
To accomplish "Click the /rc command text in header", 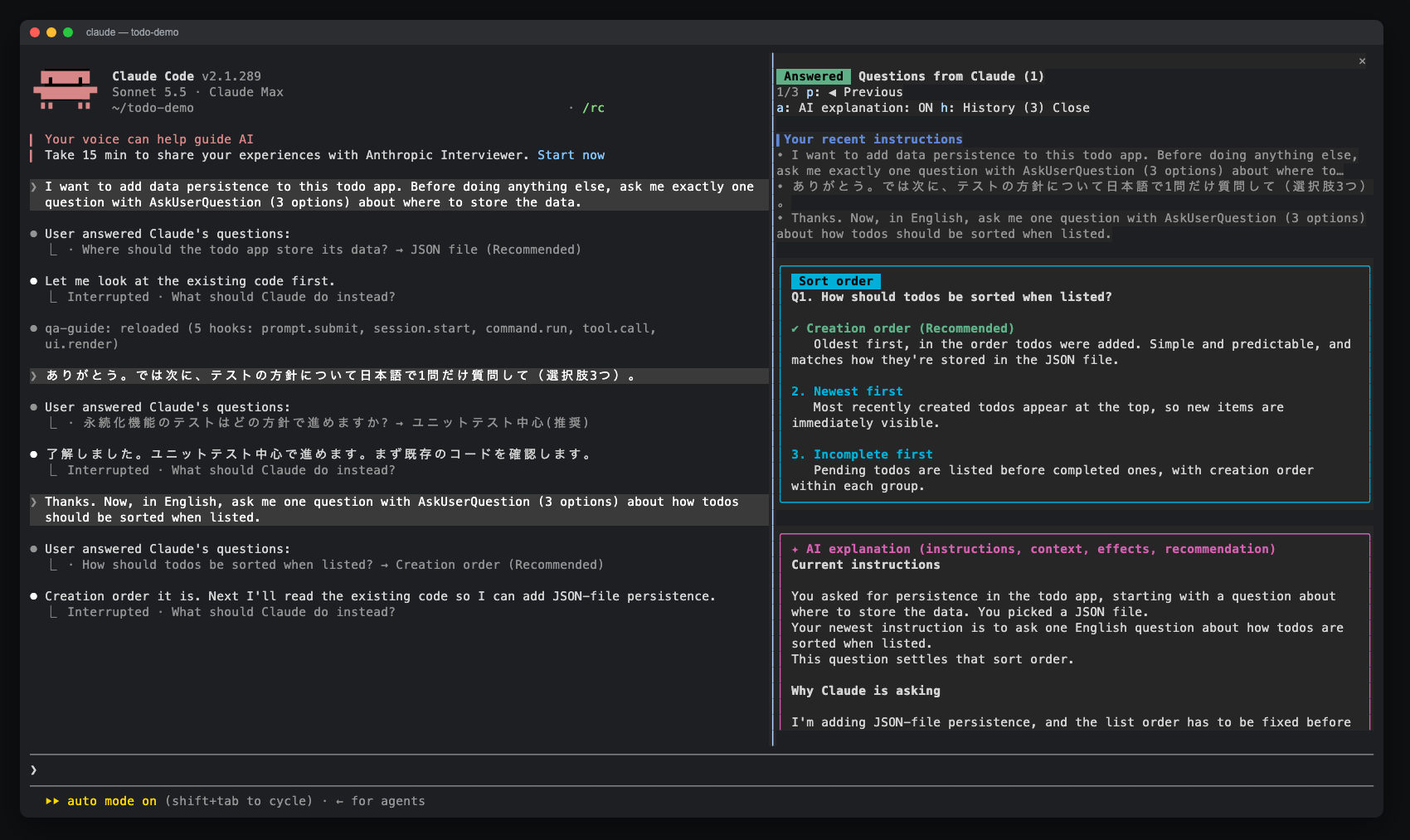I will pos(593,108).
